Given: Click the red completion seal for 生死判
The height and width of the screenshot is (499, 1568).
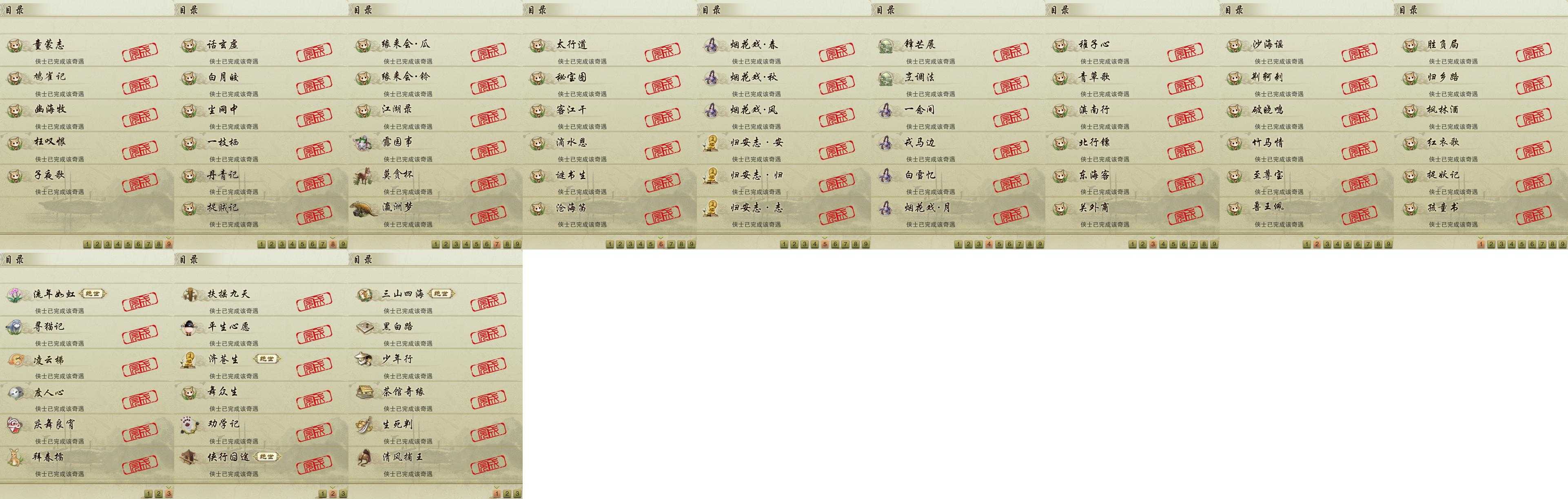Looking at the screenshot, I should click(x=488, y=433).
